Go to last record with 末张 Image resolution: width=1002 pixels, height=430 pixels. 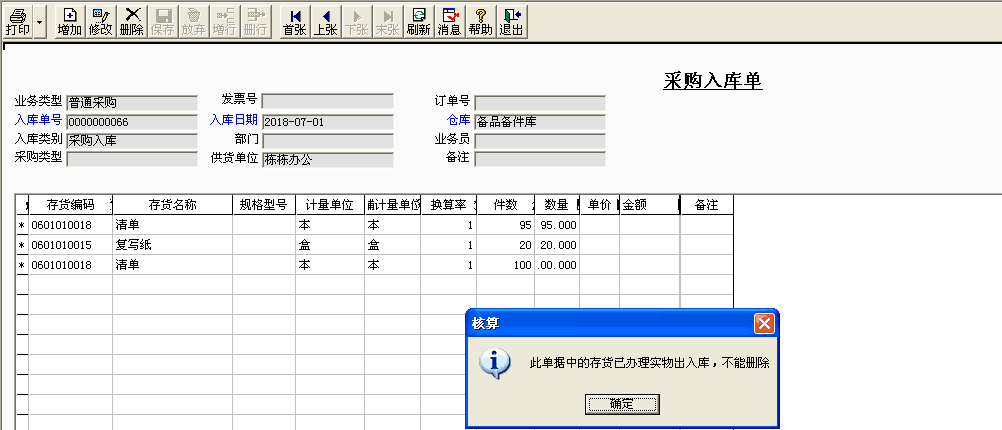pos(387,22)
